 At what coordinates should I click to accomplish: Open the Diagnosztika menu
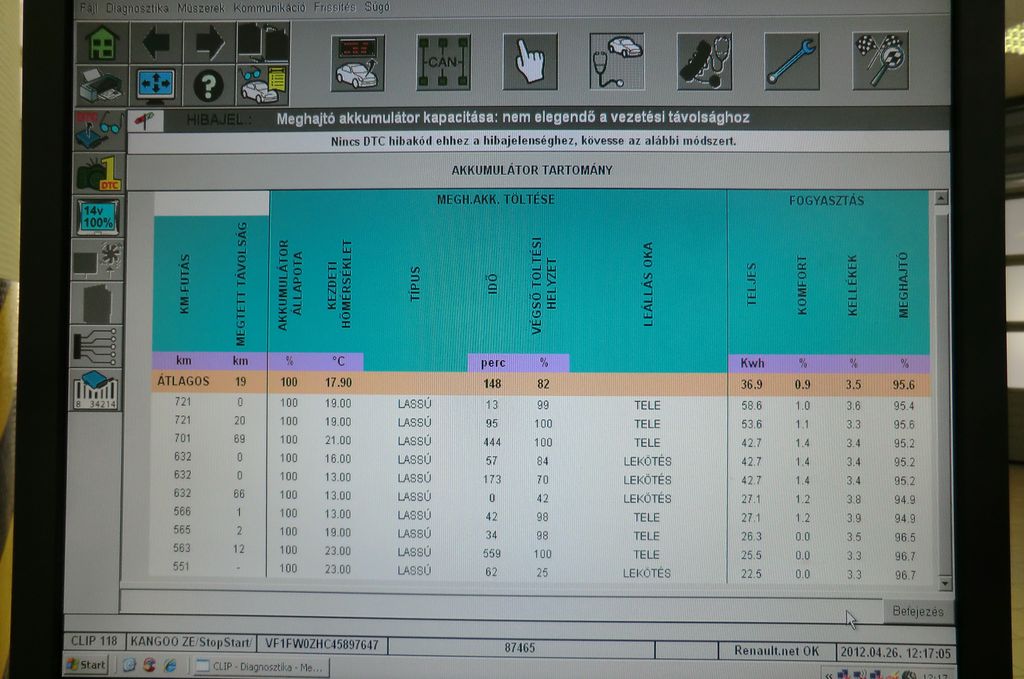click(136, 7)
